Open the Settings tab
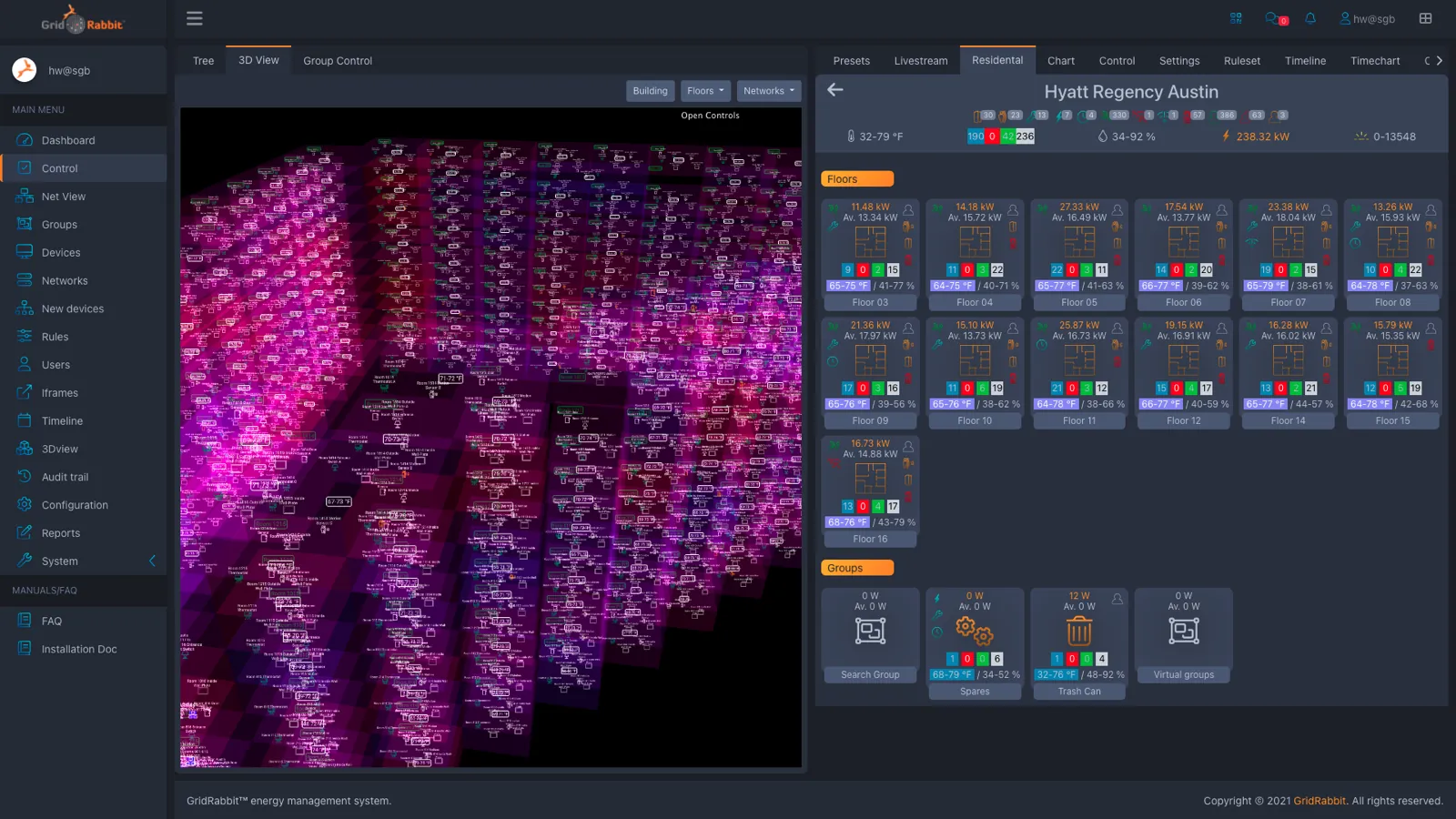1456x819 pixels. click(x=1179, y=61)
